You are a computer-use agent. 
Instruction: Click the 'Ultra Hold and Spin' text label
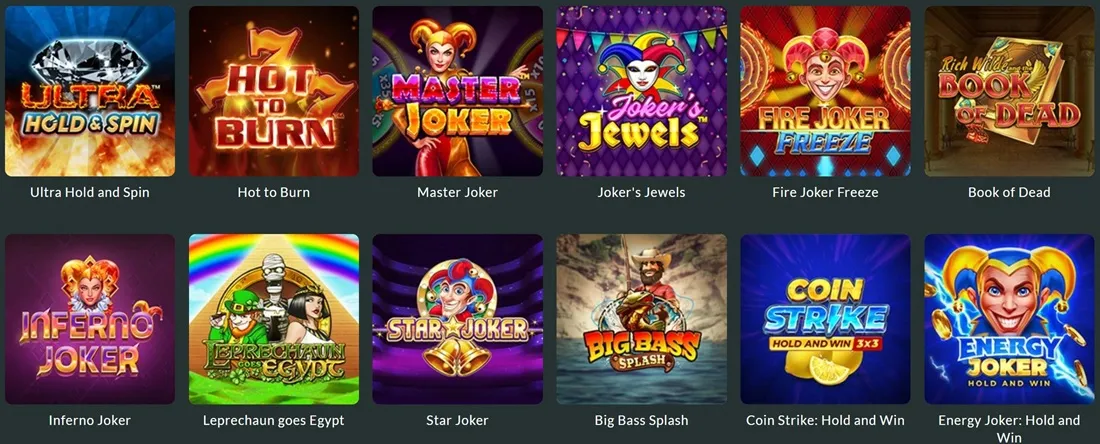coord(90,192)
